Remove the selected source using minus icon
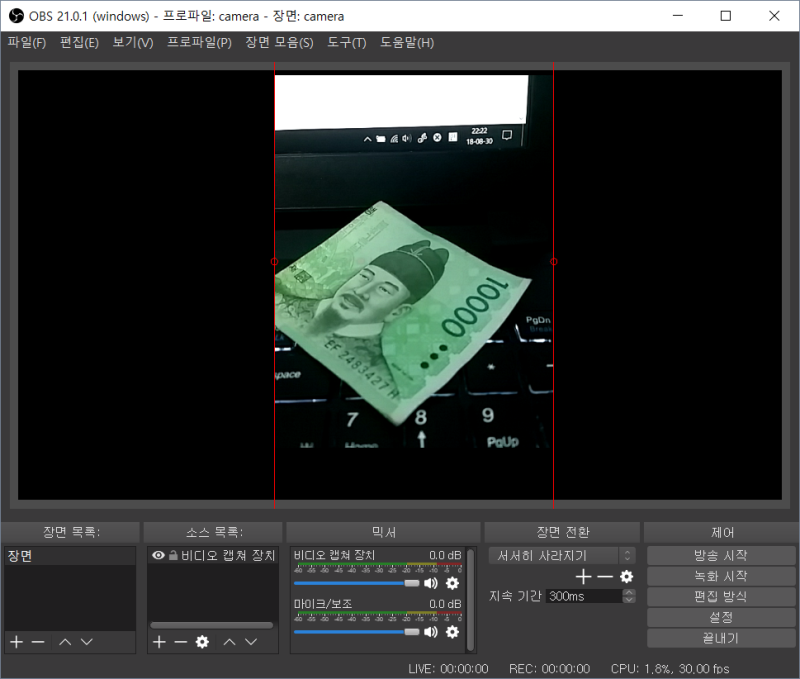 pyautogui.click(x=181, y=641)
